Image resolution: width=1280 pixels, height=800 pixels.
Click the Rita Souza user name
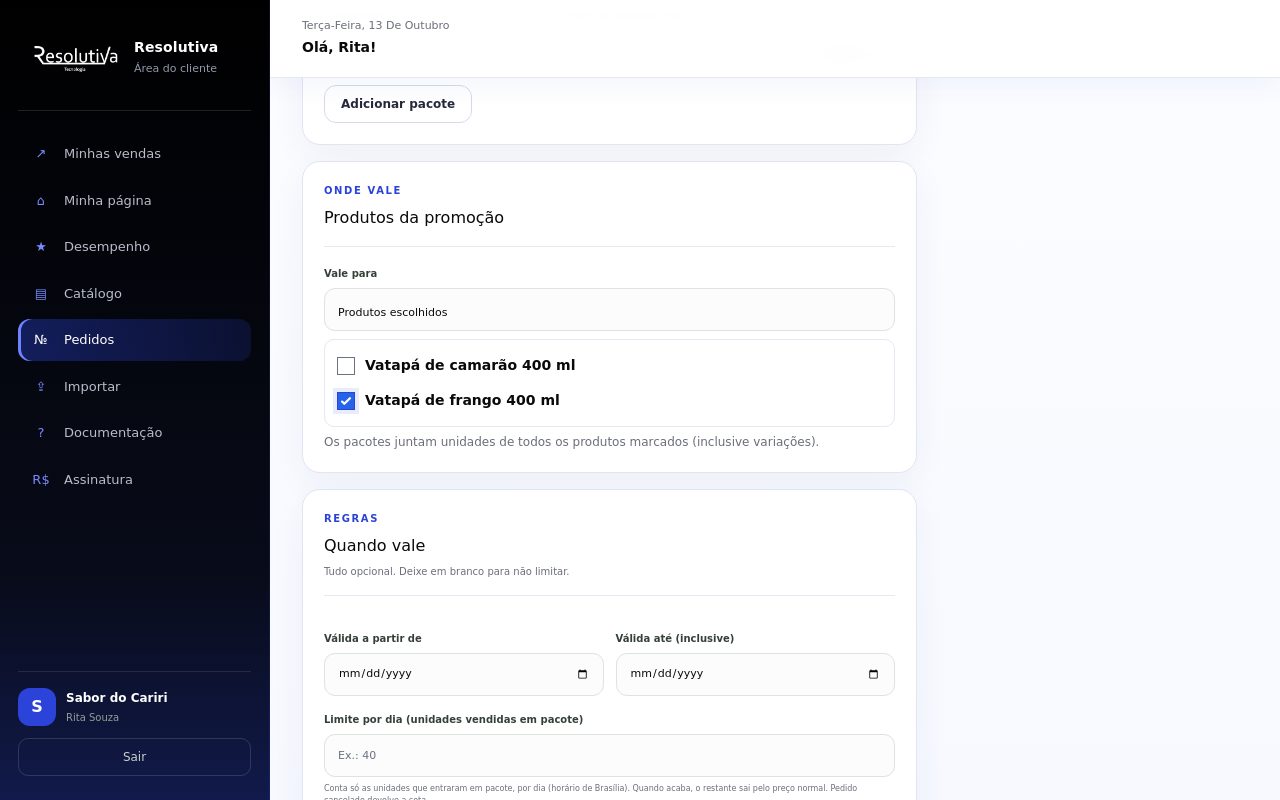point(92,718)
